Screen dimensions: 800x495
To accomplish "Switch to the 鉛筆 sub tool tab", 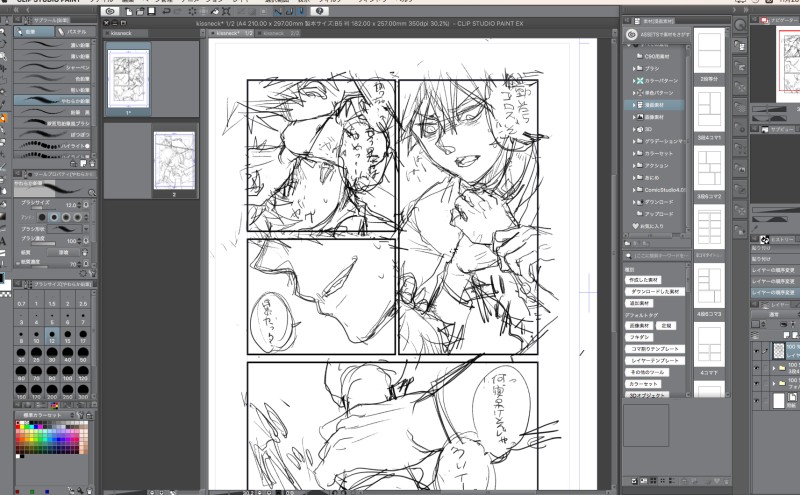I will click(x=34, y=32).
